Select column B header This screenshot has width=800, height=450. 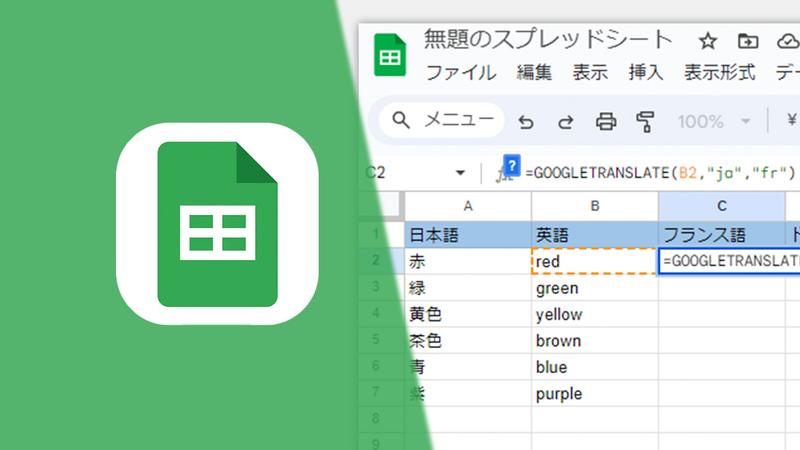(595, 206)
